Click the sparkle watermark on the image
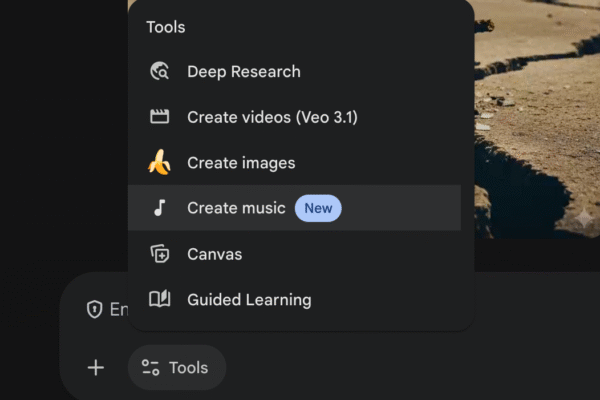The image size is (600, 400). (584, 219)
